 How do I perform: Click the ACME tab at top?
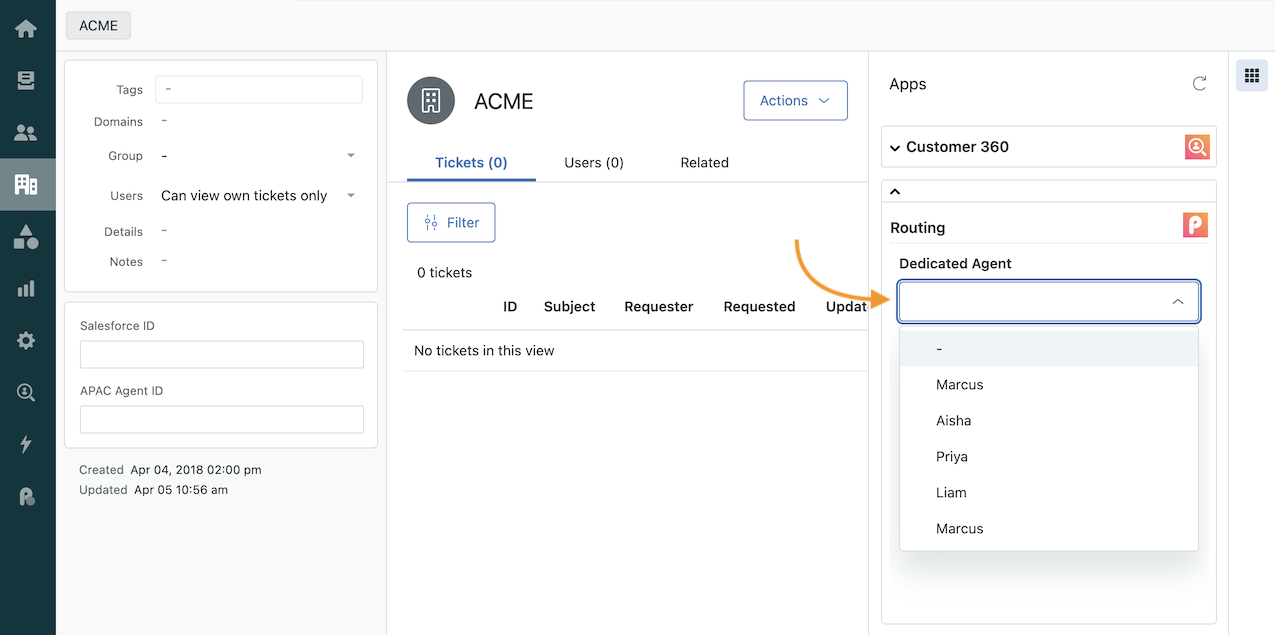coord(98,26)
